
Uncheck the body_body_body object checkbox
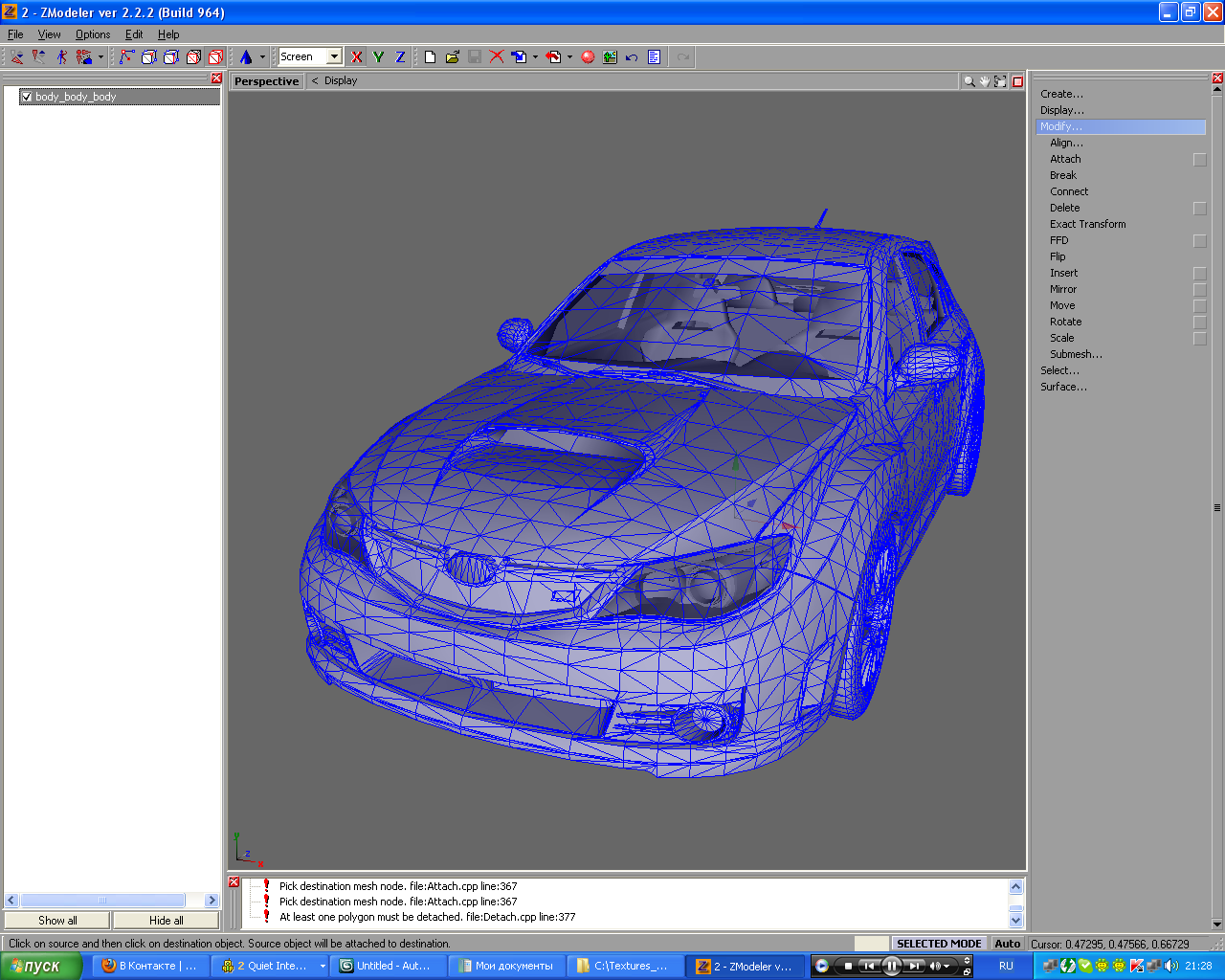pos(27,97)
